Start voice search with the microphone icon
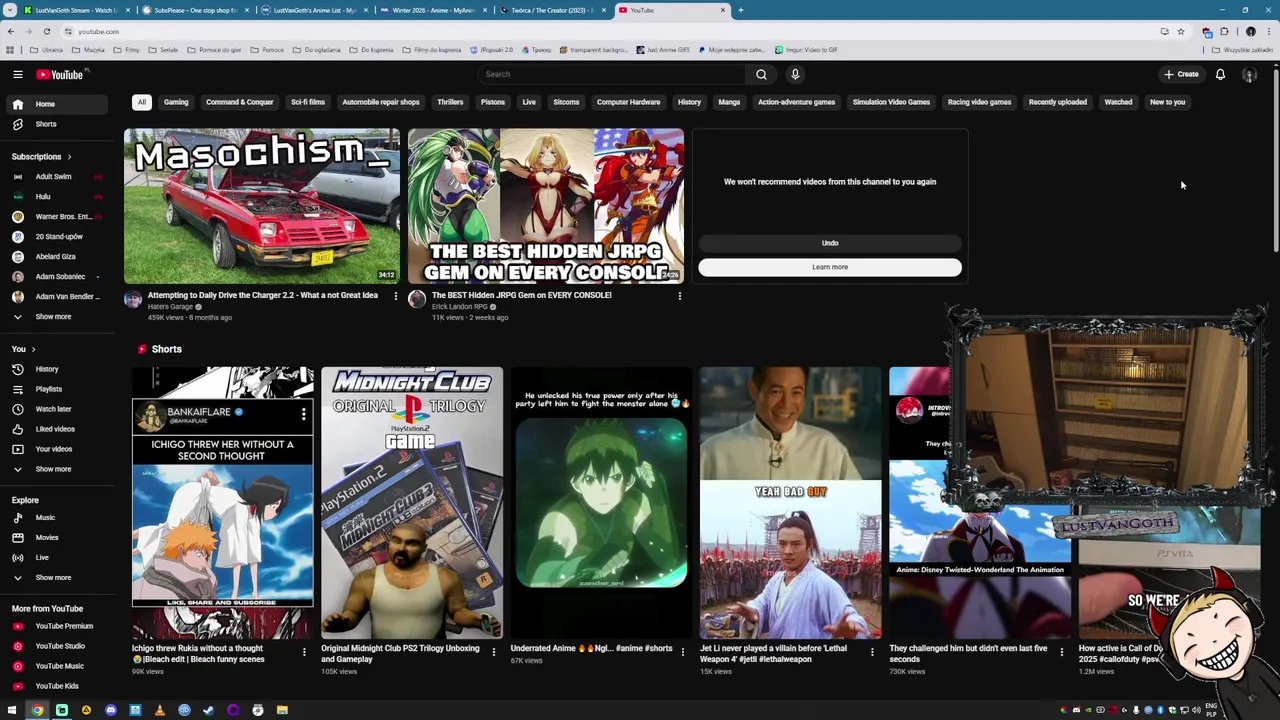Viewport: 1280px width, 720px height. [795, 74]
